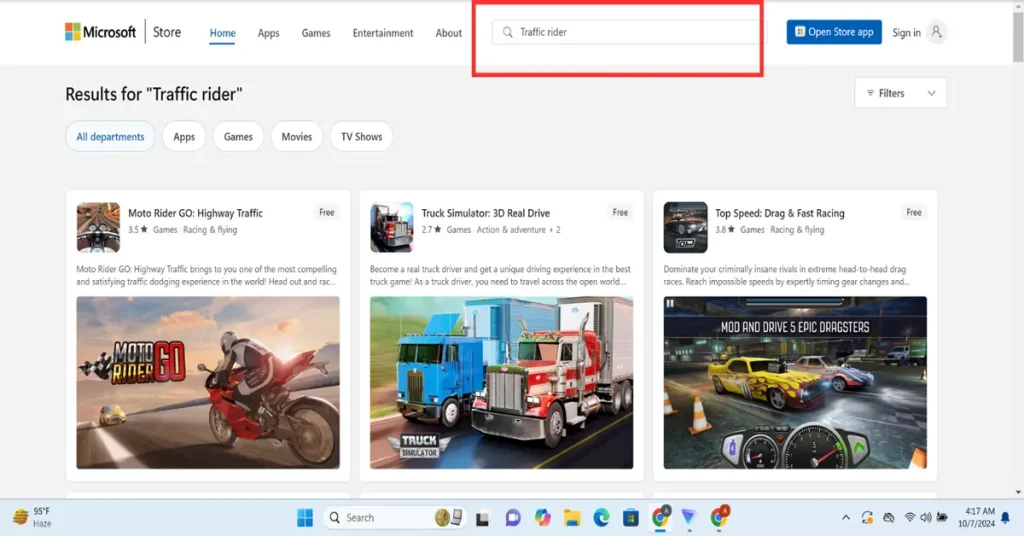
Task: Expand the Filters dropdown
Action: pos(900,93)
